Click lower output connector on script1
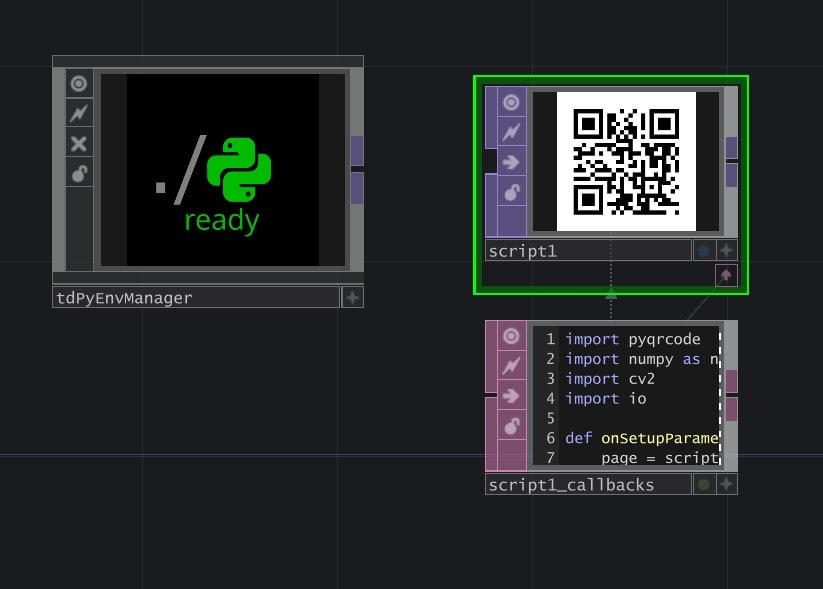This screenshot has width=823, height=589. [x=731, y=175]
